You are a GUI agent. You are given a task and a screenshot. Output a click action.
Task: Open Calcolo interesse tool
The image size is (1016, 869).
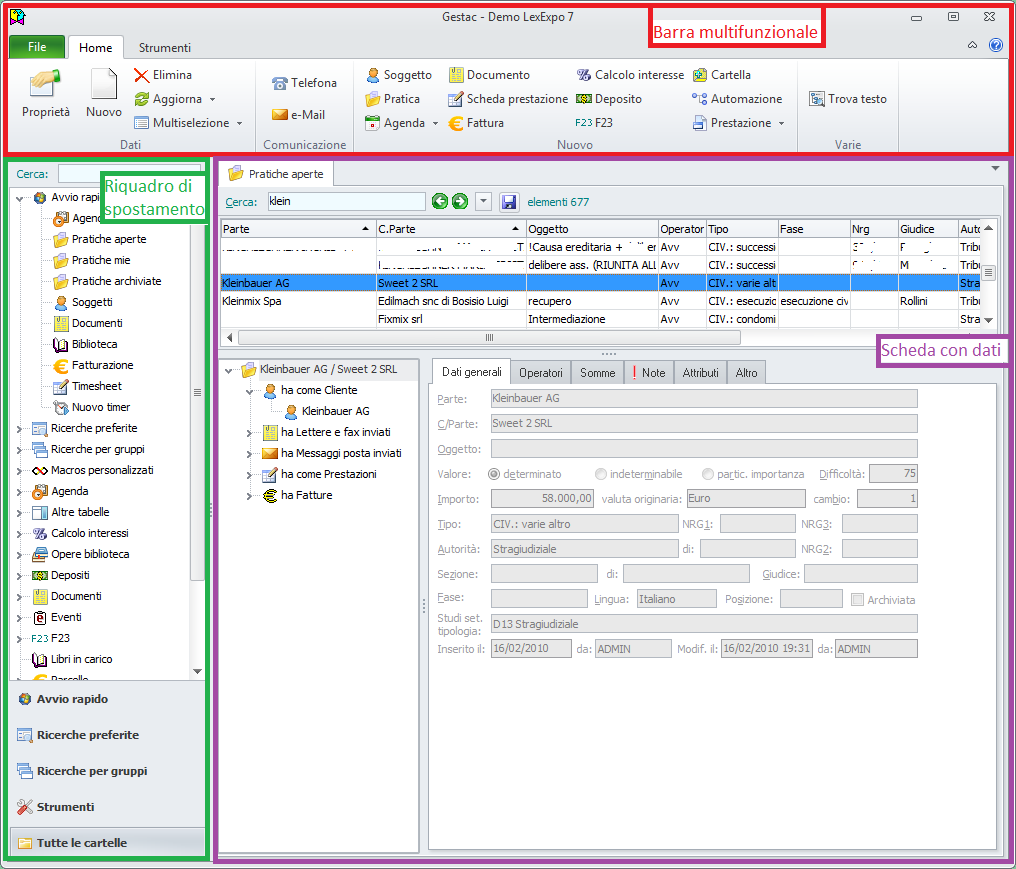pos(630,75)
